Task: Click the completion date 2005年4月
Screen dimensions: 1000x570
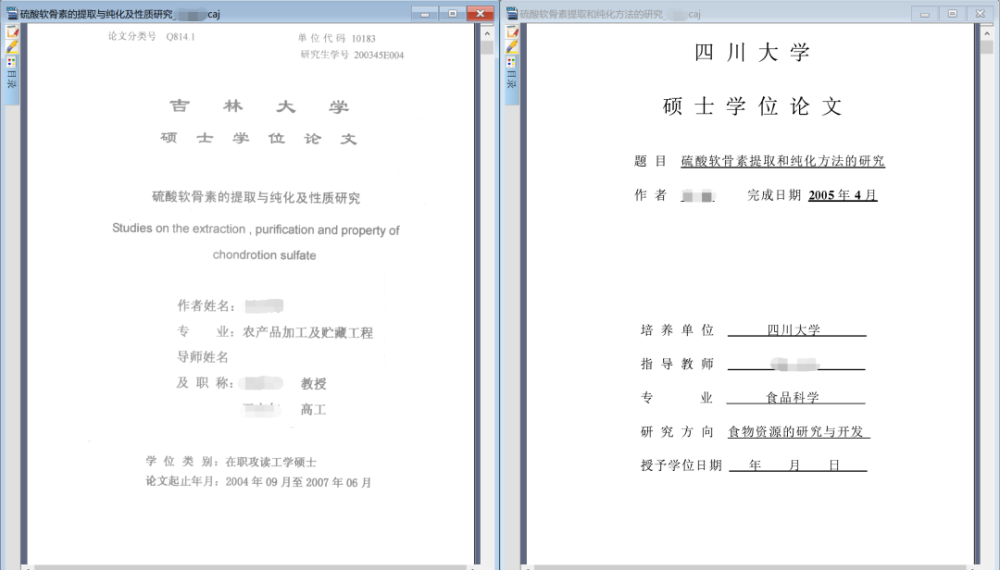Action: point(842,195)
